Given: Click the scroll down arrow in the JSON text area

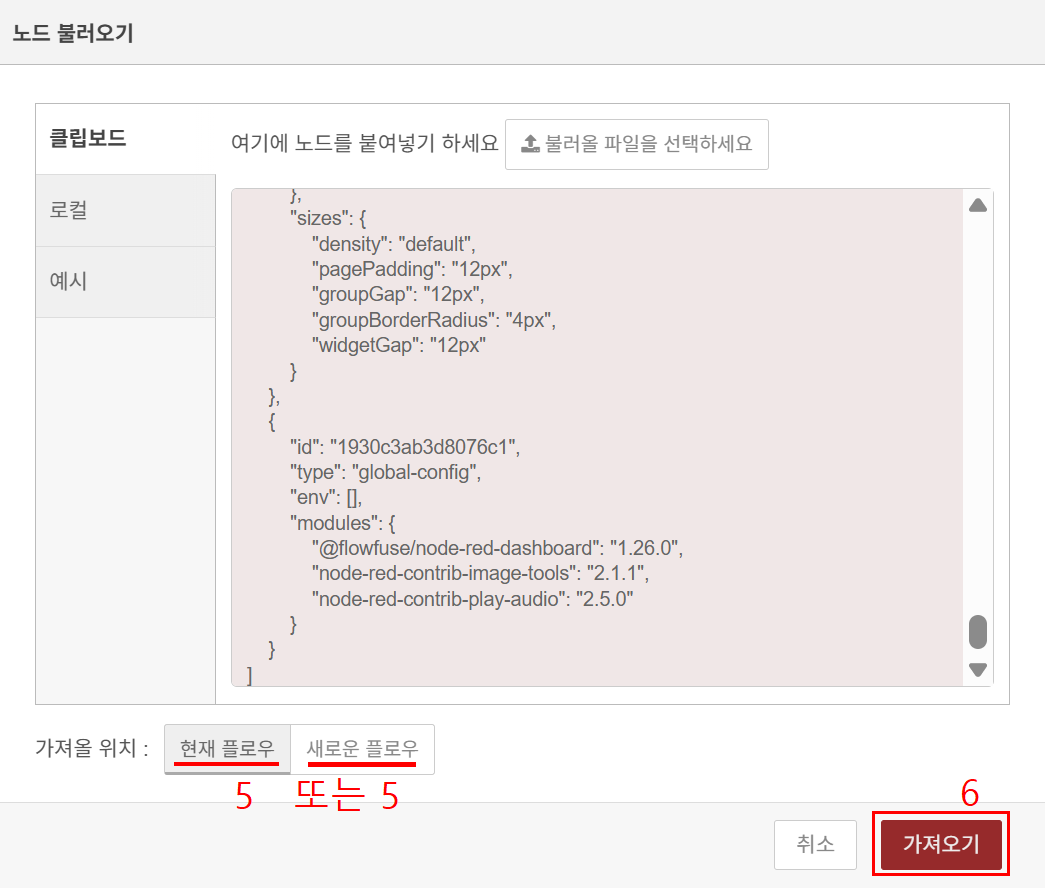Looking at the screenshot, I should click(x=977, y=669).
